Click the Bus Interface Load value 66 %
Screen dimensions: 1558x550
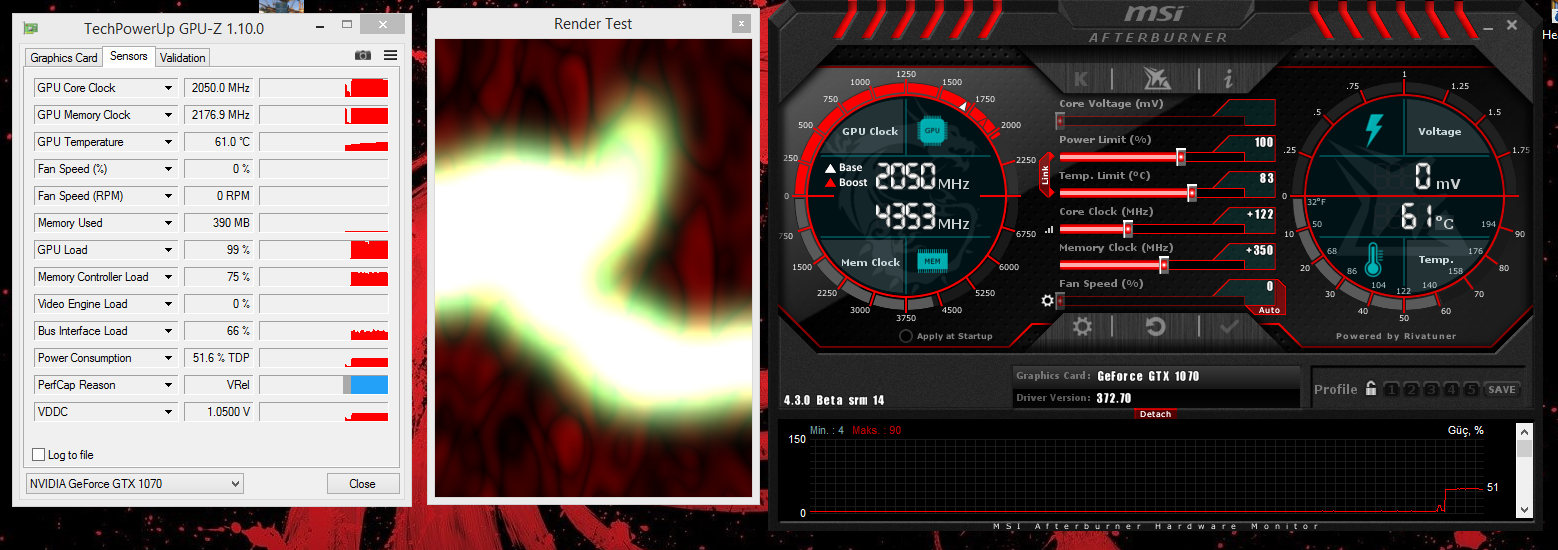218,331
